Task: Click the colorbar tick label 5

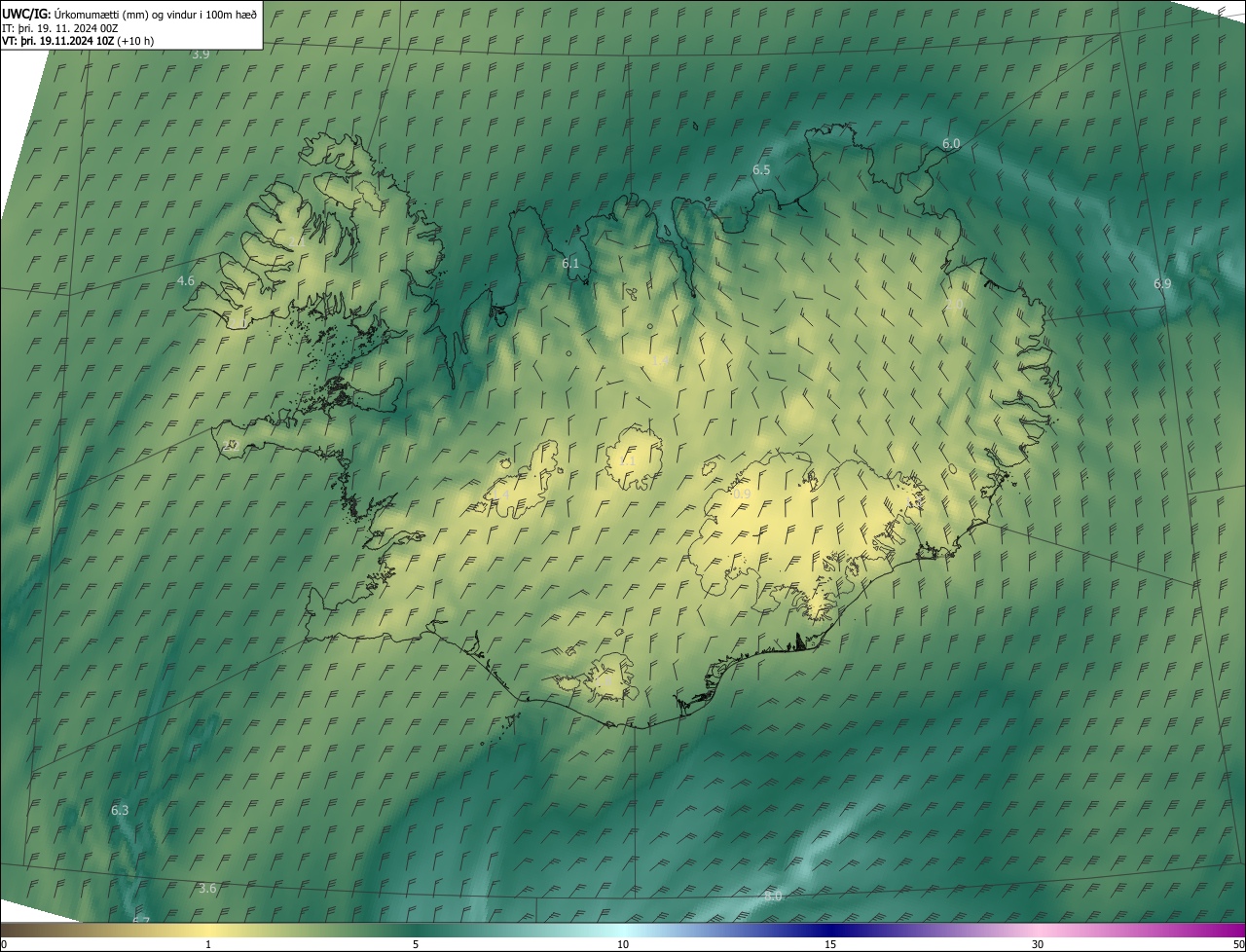Action: 416,945
